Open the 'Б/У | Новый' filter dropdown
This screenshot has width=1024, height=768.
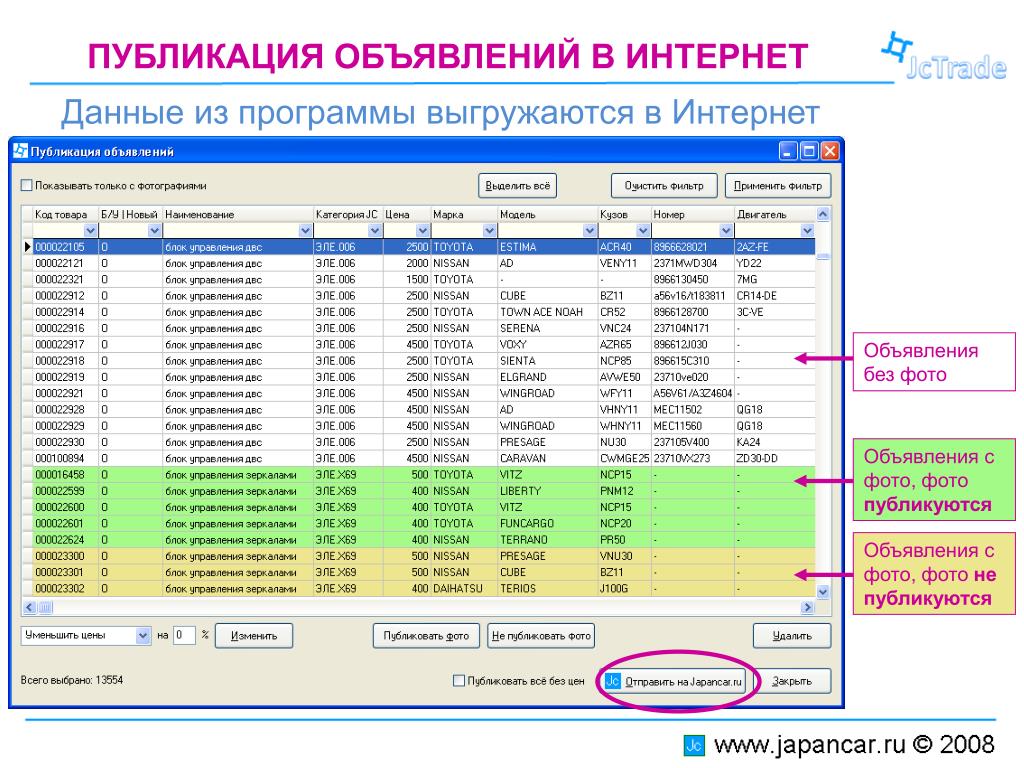point(154,231)
